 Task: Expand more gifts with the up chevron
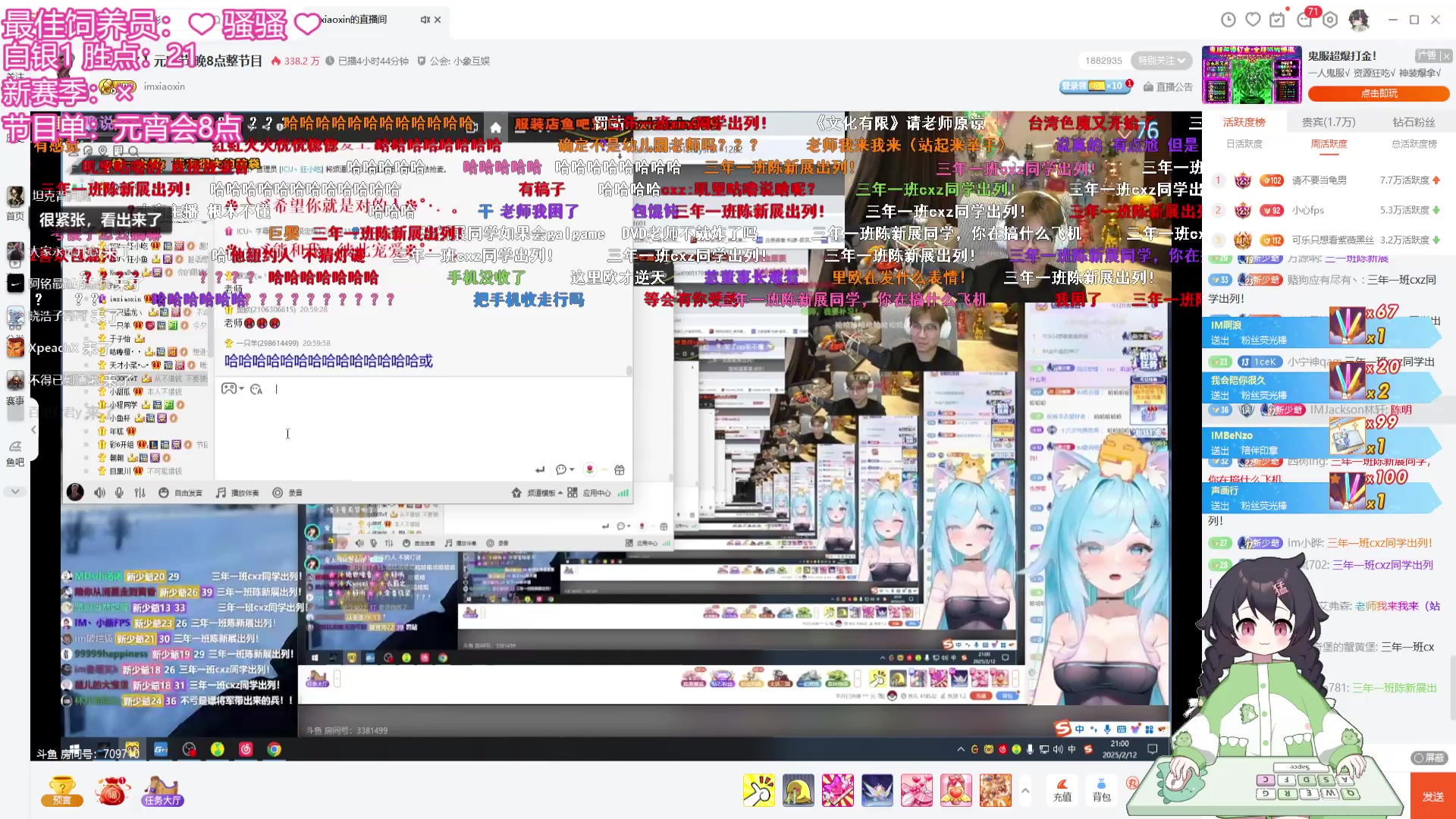pyautogui.click(x=1025, y=790)
